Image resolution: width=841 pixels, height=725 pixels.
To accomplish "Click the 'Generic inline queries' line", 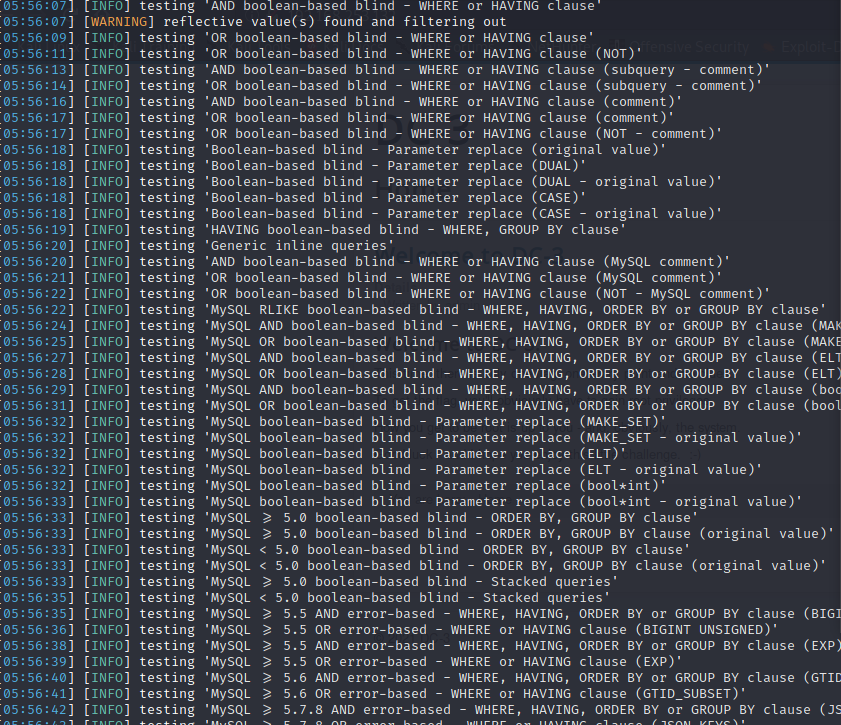I will tap(197, 246).
